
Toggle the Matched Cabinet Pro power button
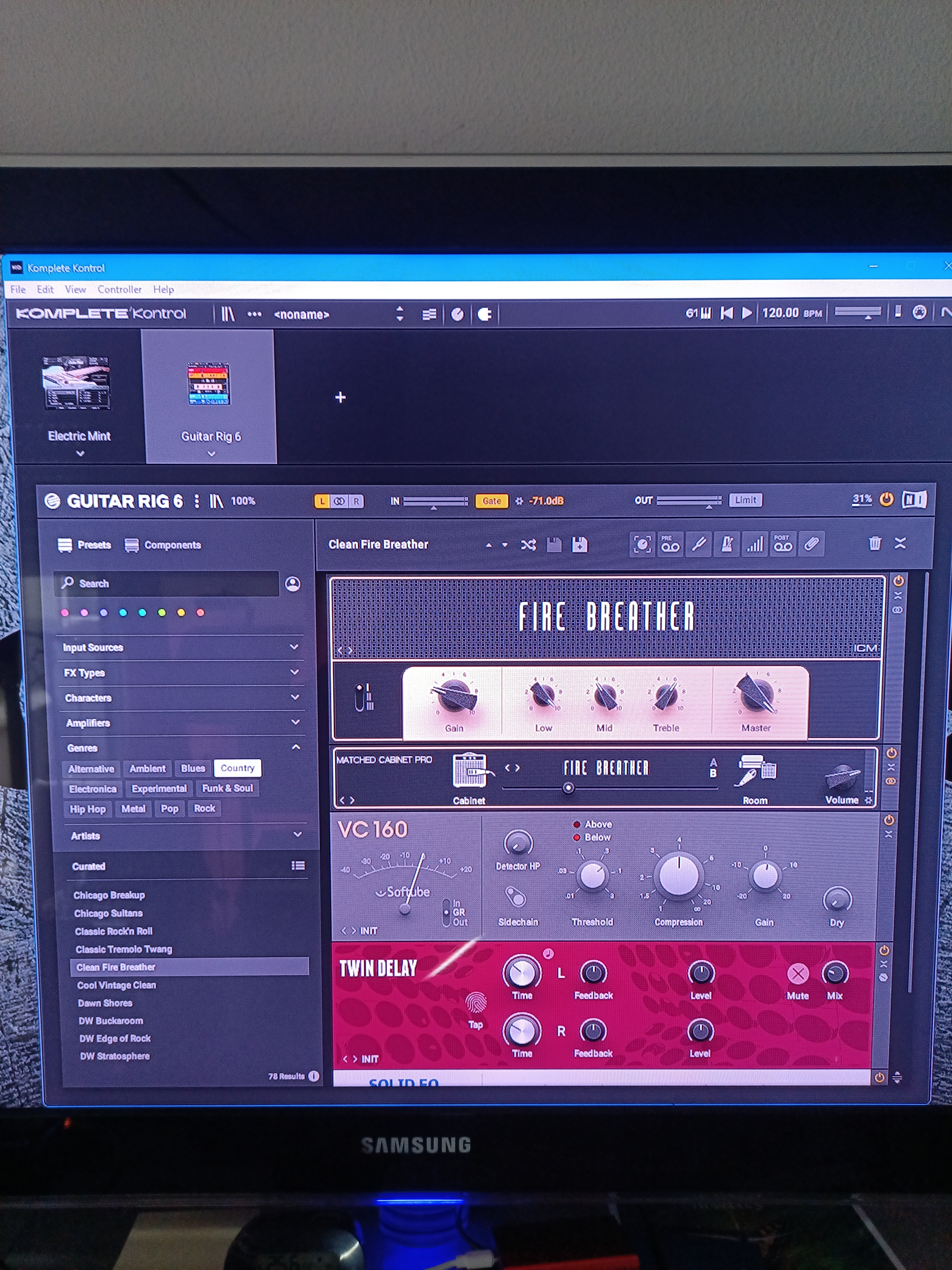pyautogui.click(x=891, y=753)
